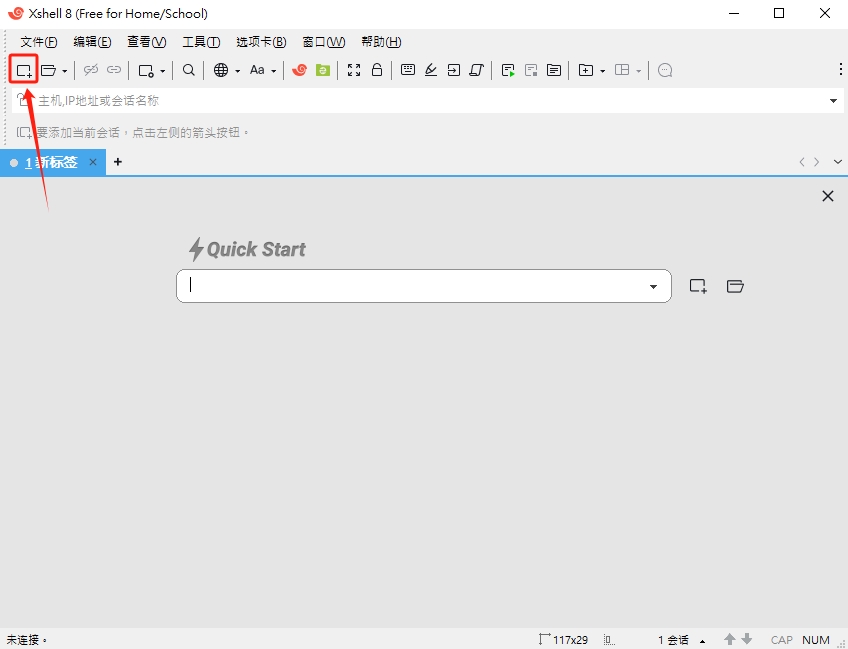Close the '1 新标签' tab
This screenshot has height=649, width=848.
[93, 162]
